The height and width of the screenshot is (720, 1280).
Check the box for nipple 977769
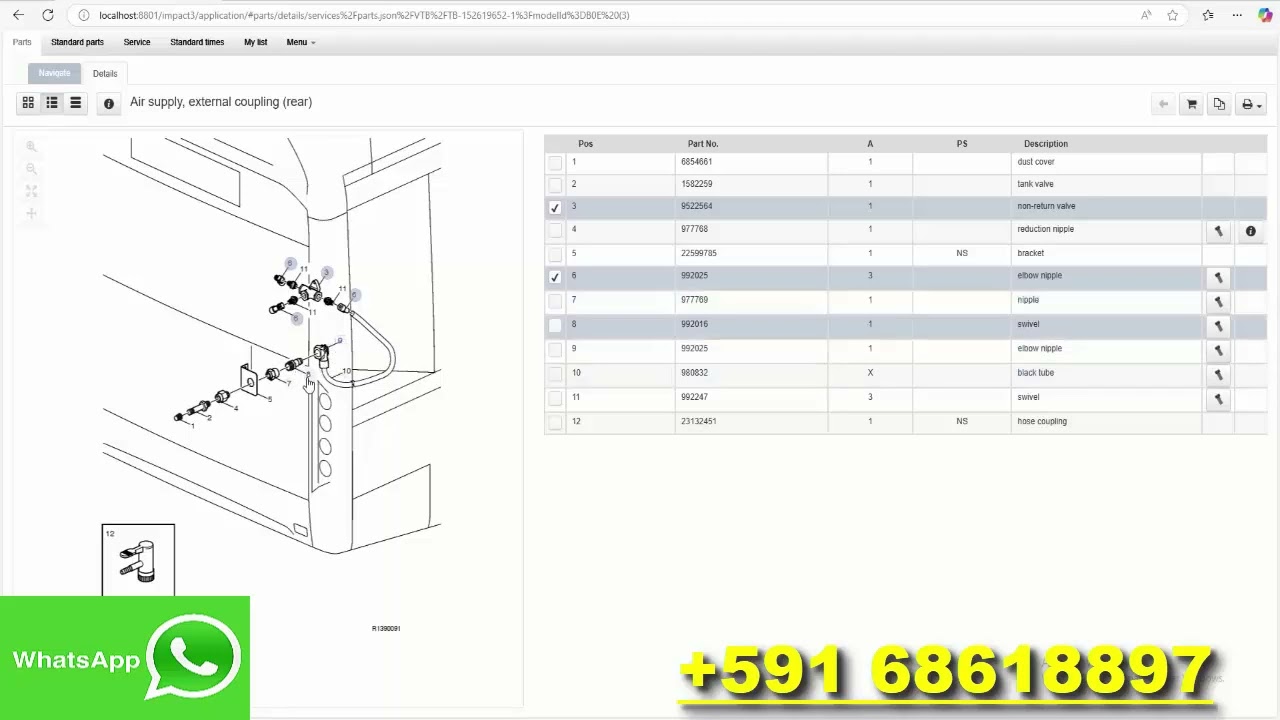[555, 301]
